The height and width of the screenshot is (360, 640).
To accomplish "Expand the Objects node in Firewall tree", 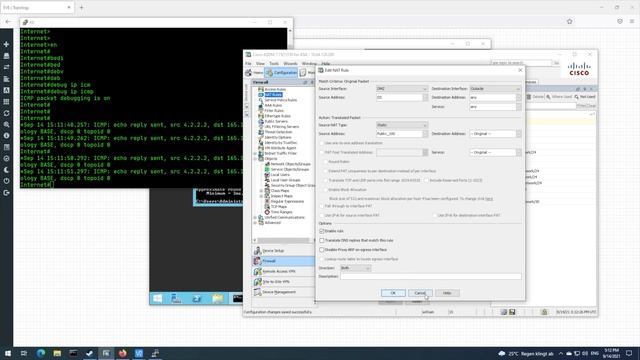I will tap(256, 159).
